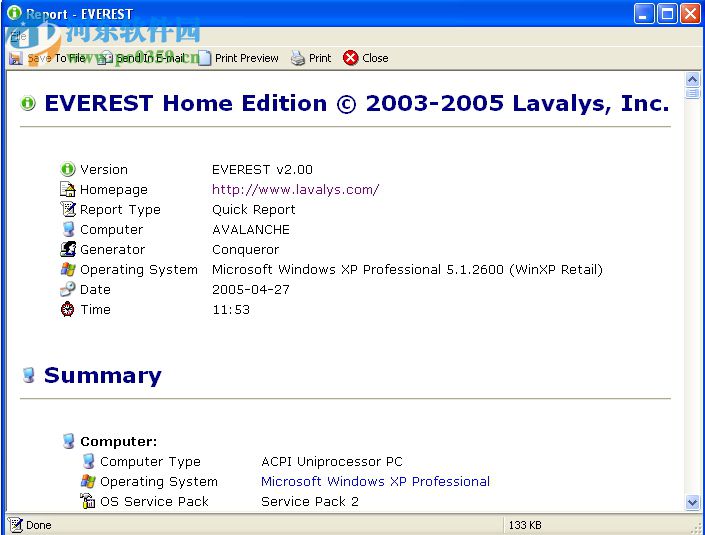This screenshot has height=535, width=705.
Task: Click the vertical scrollbar thumb
Action: (692, 93)
